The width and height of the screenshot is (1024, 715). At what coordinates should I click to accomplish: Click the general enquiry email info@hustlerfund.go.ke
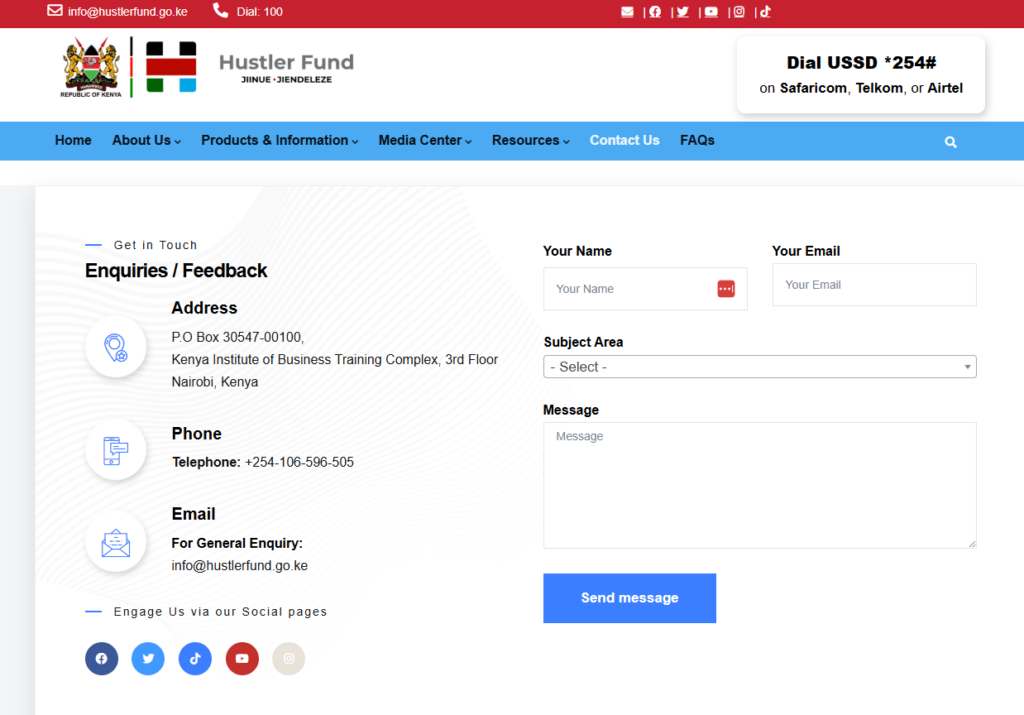[240, 565]
